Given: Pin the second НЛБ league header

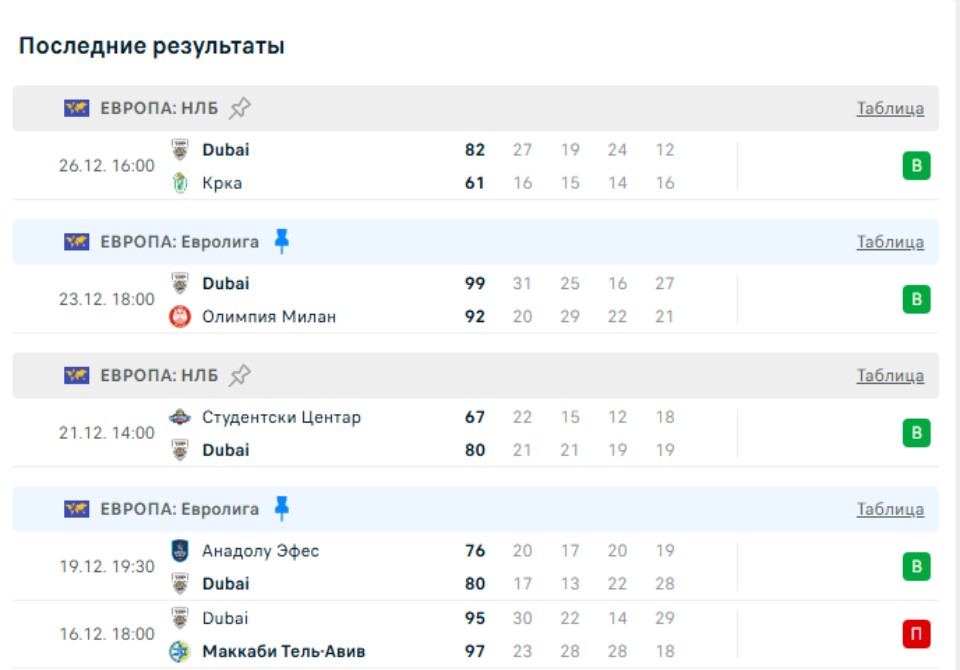Looking at the screenshot, I should (x=240, y=376).
